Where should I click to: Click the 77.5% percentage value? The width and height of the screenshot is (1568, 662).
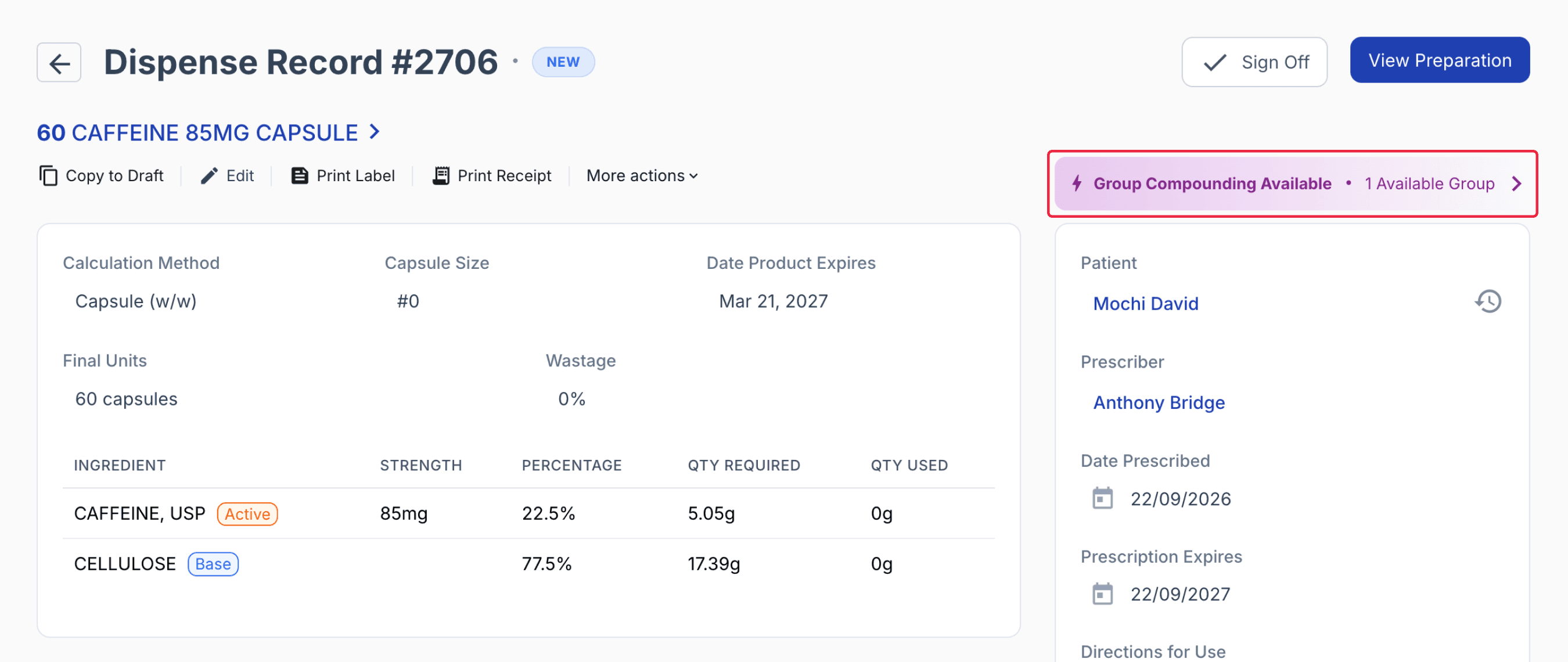point(546,564)
